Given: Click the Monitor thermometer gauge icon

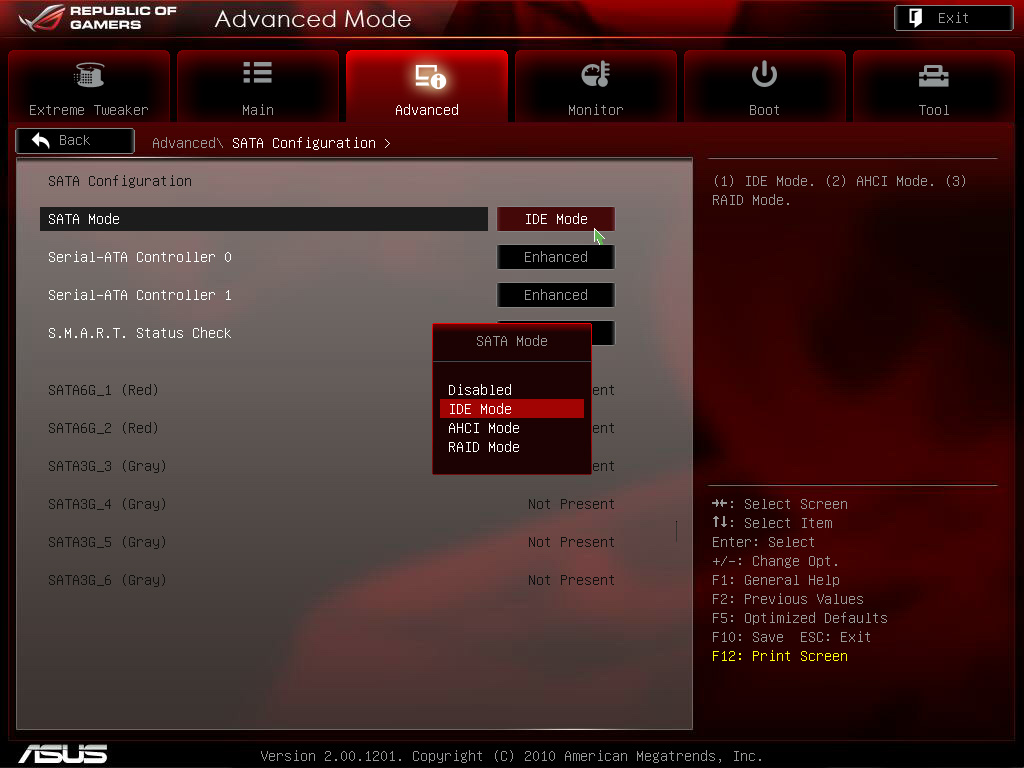Looking at the screenshot, I should tap(596, 75).
